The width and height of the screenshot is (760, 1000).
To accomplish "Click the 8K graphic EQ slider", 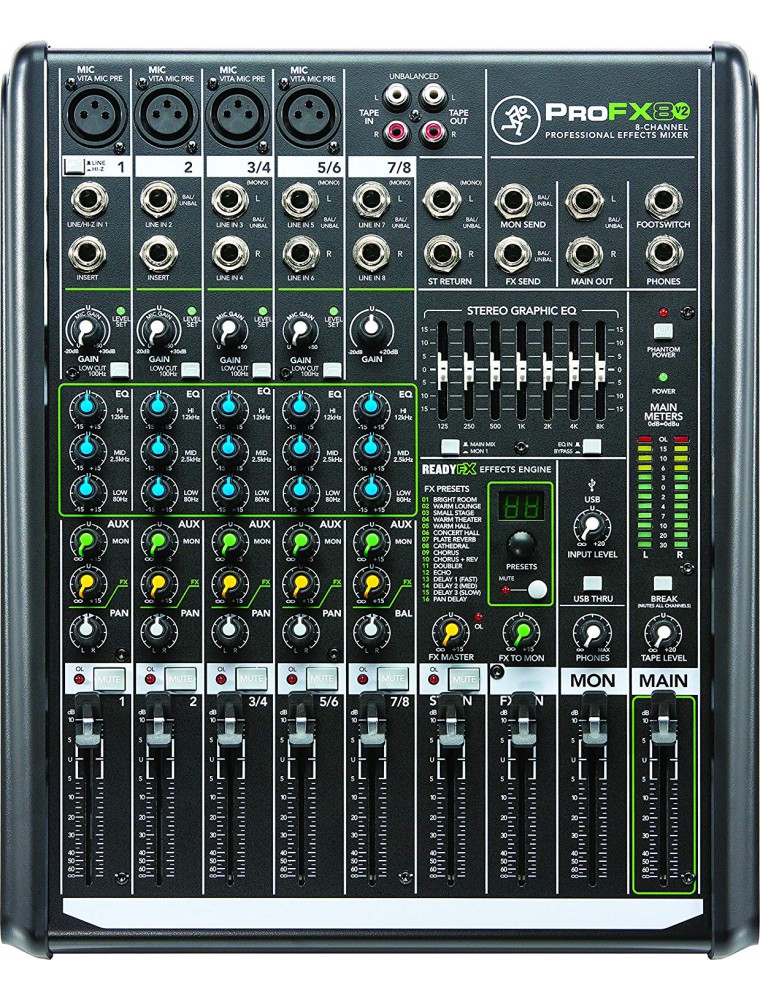I will point(601,370).
